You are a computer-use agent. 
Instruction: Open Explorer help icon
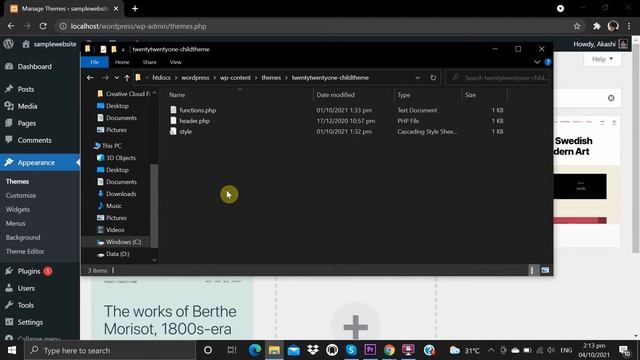[548, 62]
